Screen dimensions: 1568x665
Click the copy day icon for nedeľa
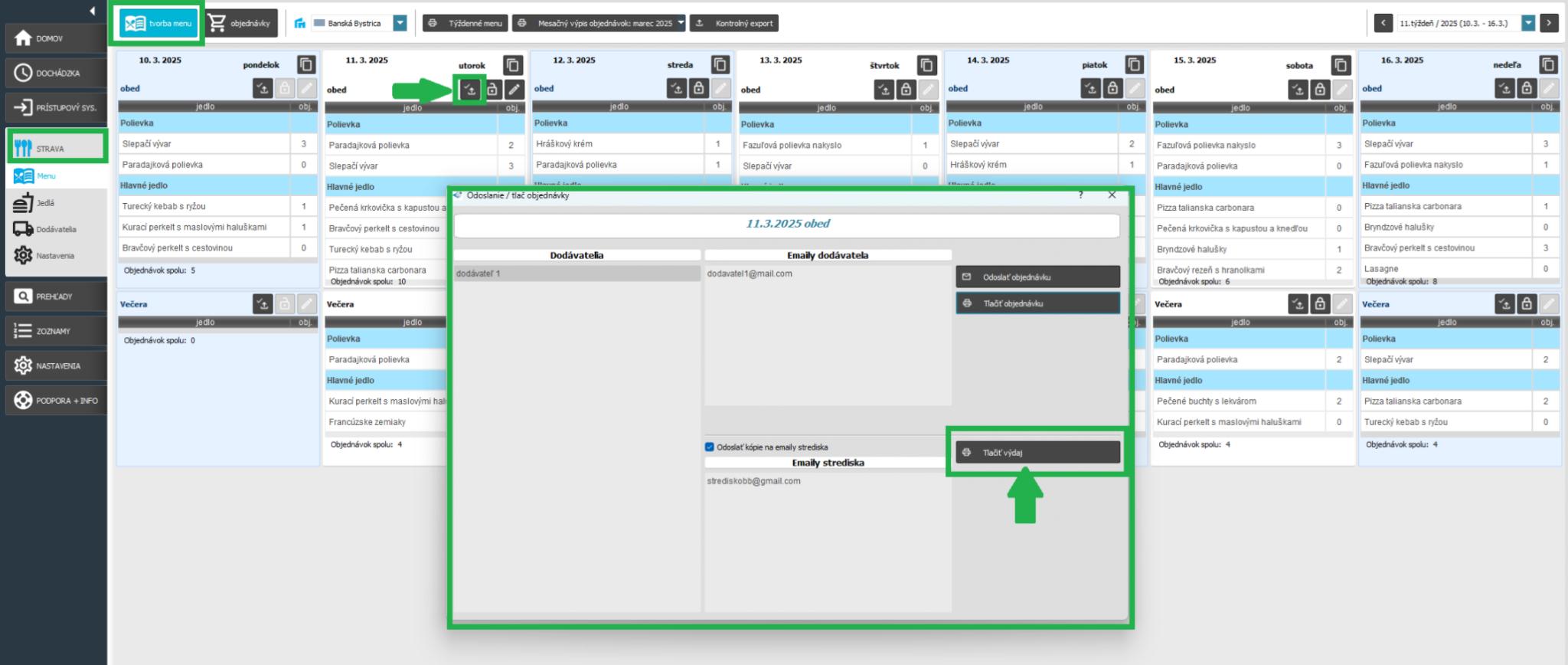click(1548, 65)
